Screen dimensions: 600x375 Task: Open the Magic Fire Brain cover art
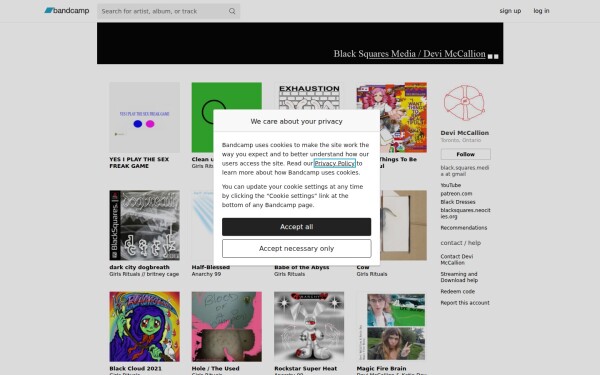[391, 327]
